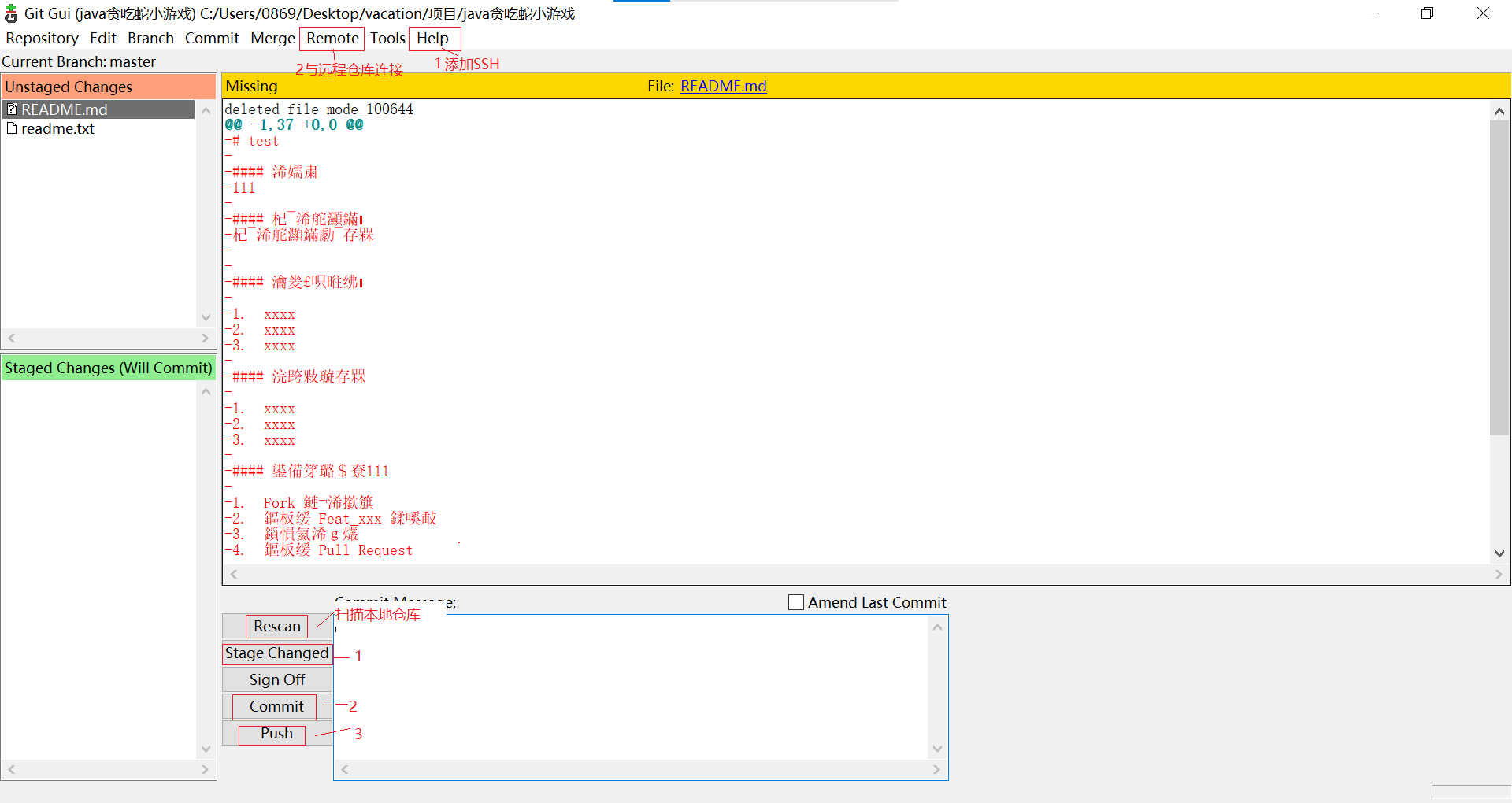Click the Stage Changed button
The width and height of the screenshot is (1512, 803).
point(277,653)
